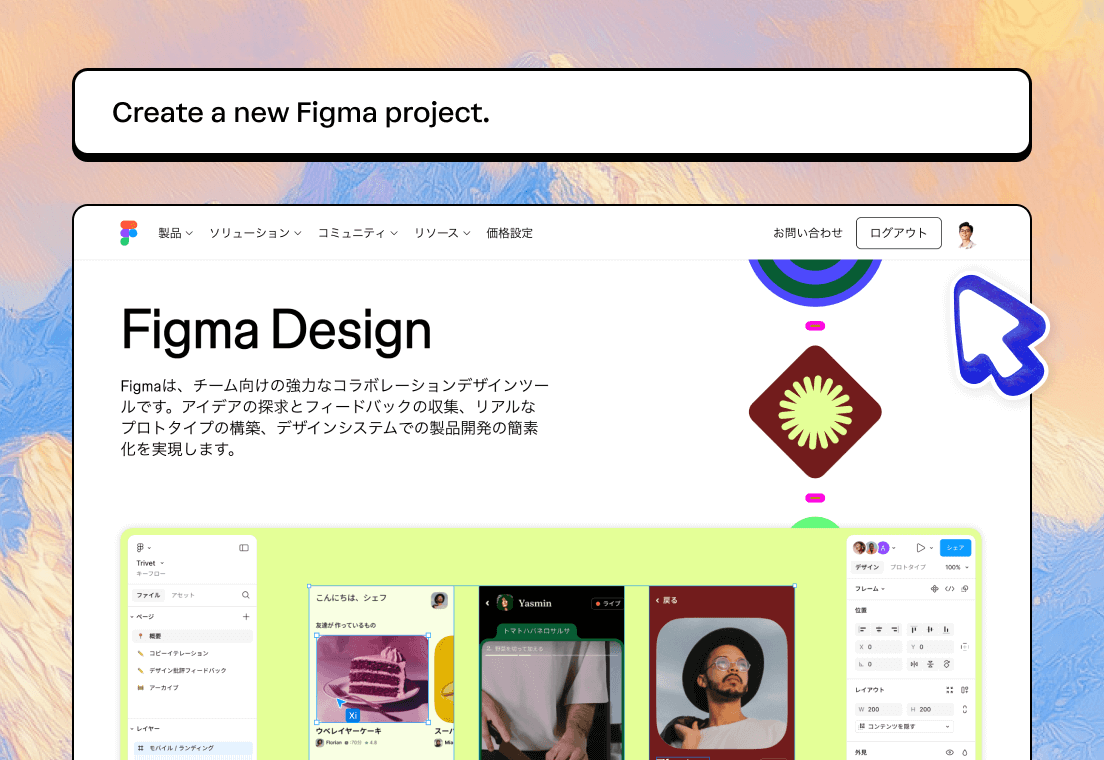This screenshot has height=760, width=1104.
Task: Collapse the ページ section chevron
Action: 132,617
